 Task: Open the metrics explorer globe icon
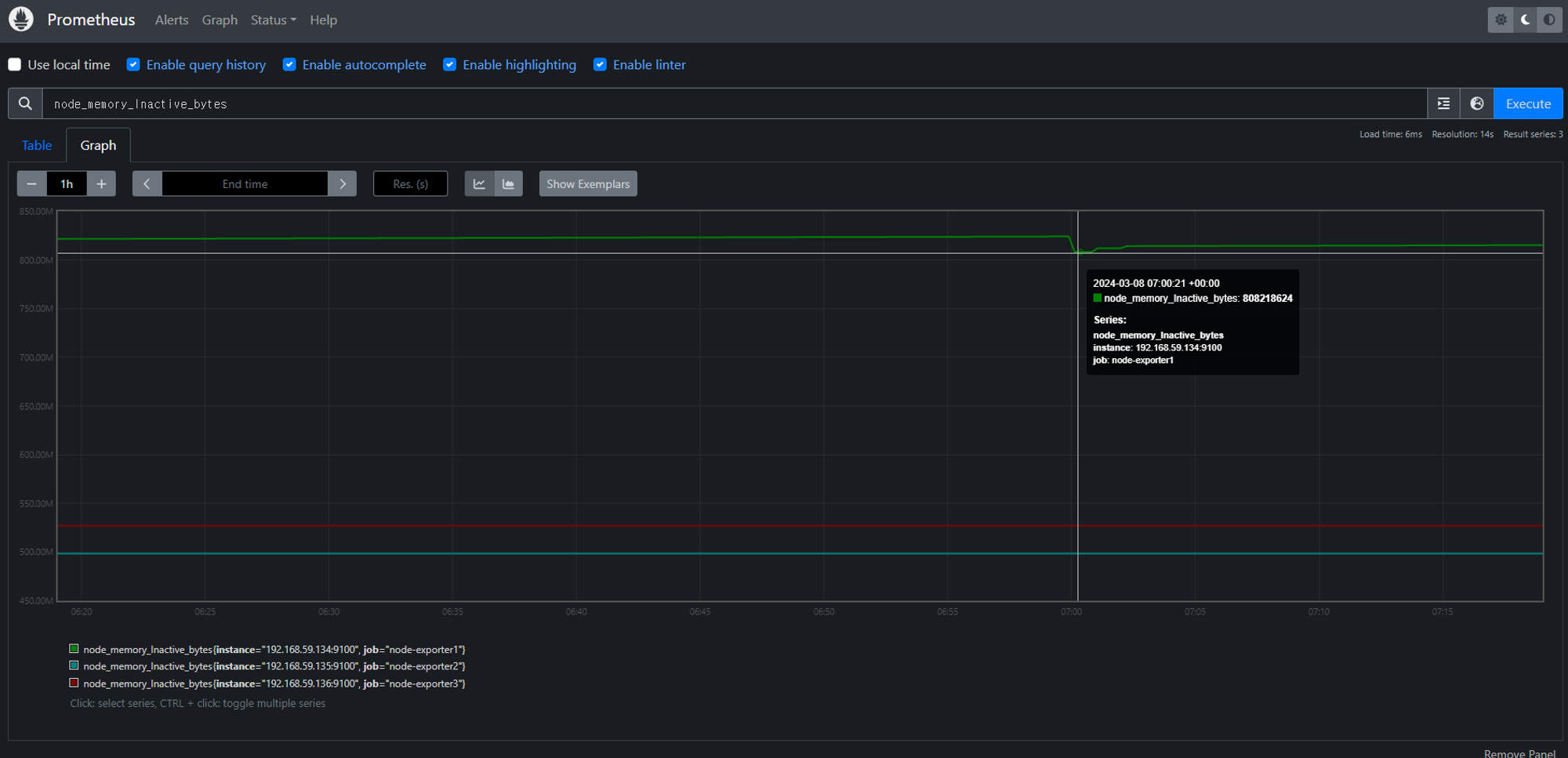click(x=1477, y=103)
